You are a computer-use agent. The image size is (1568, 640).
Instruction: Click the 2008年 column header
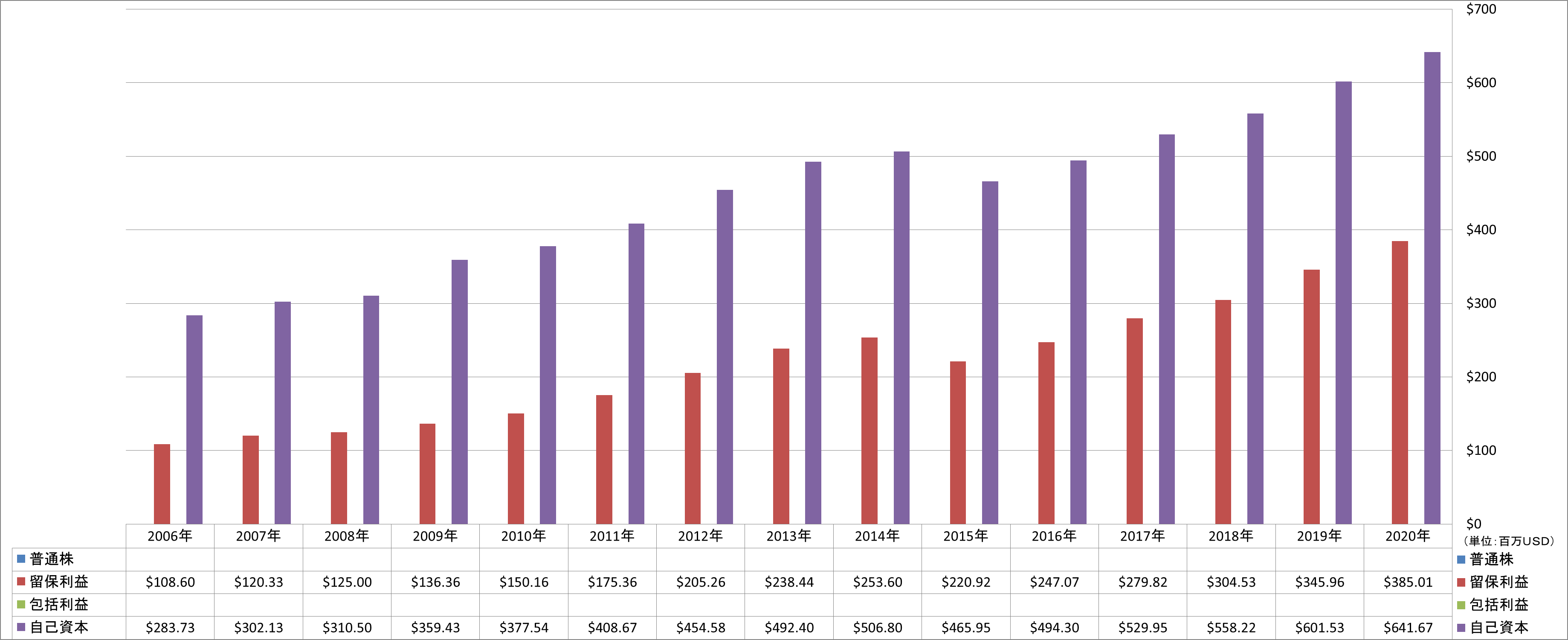click(347, 536)
